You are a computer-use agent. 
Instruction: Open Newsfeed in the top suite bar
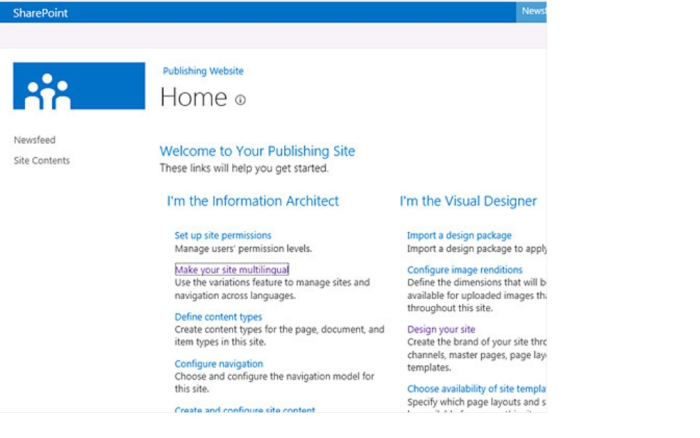pyautogui.click(x=533, y=12)
